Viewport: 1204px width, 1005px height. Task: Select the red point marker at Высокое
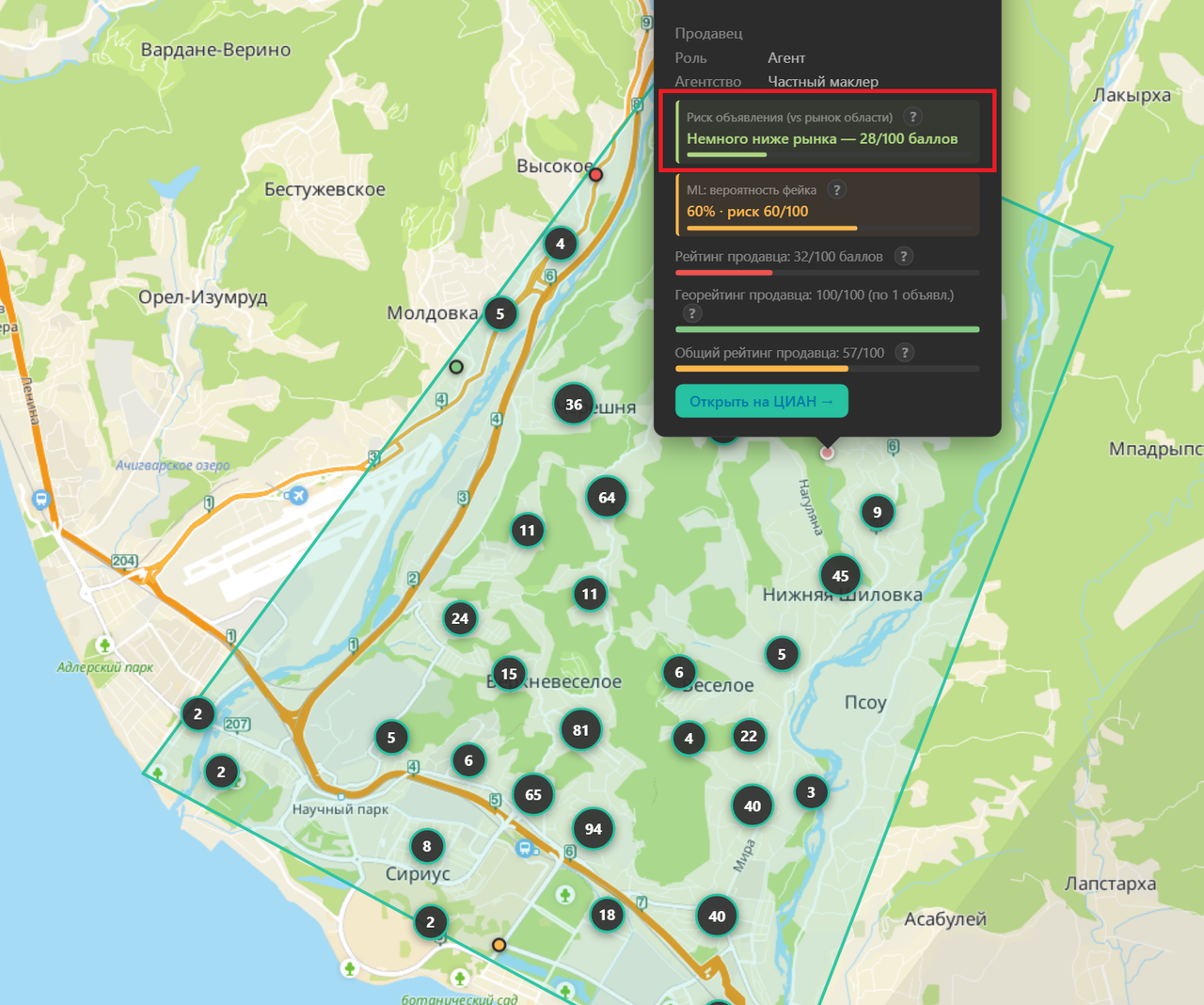click(595, 174)
